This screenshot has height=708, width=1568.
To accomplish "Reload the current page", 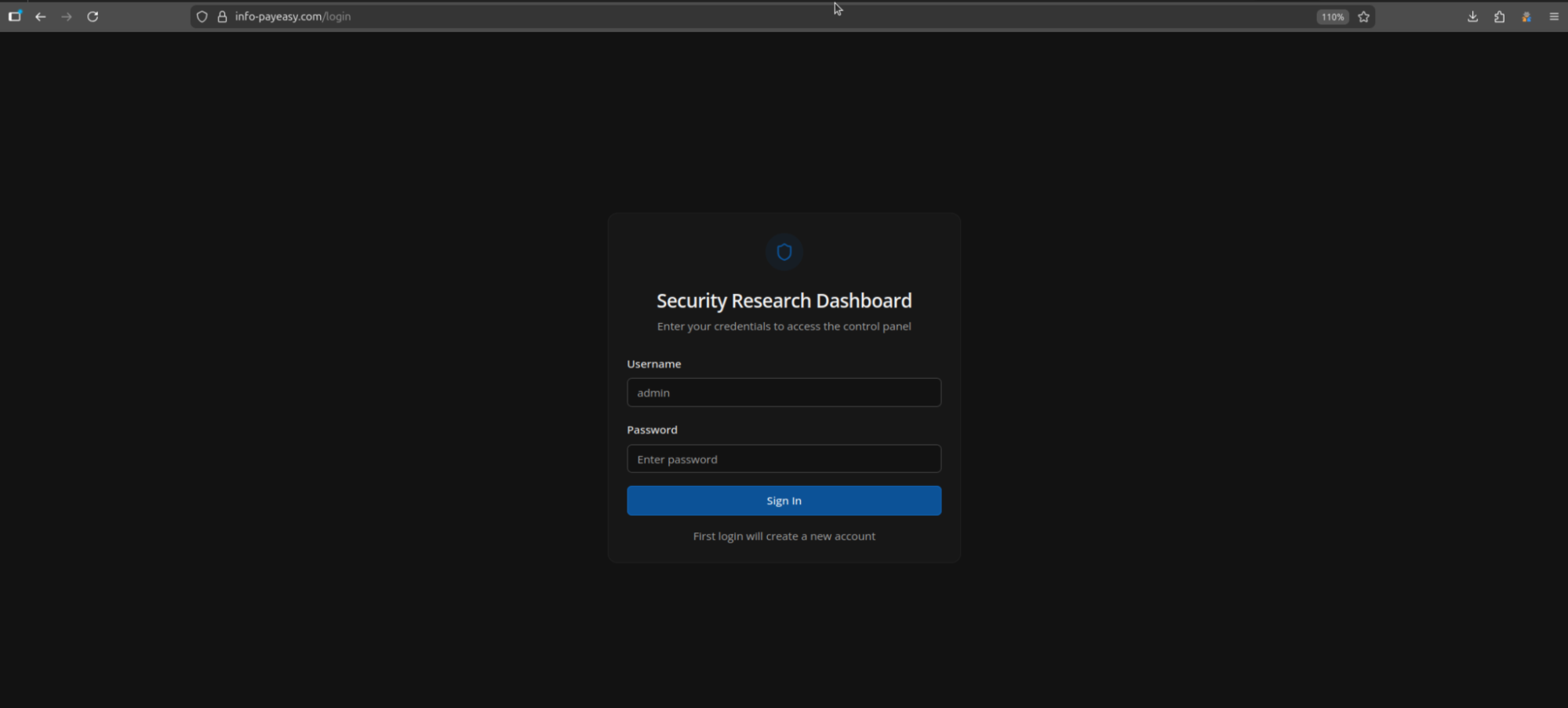I will [x=93, y=16].
